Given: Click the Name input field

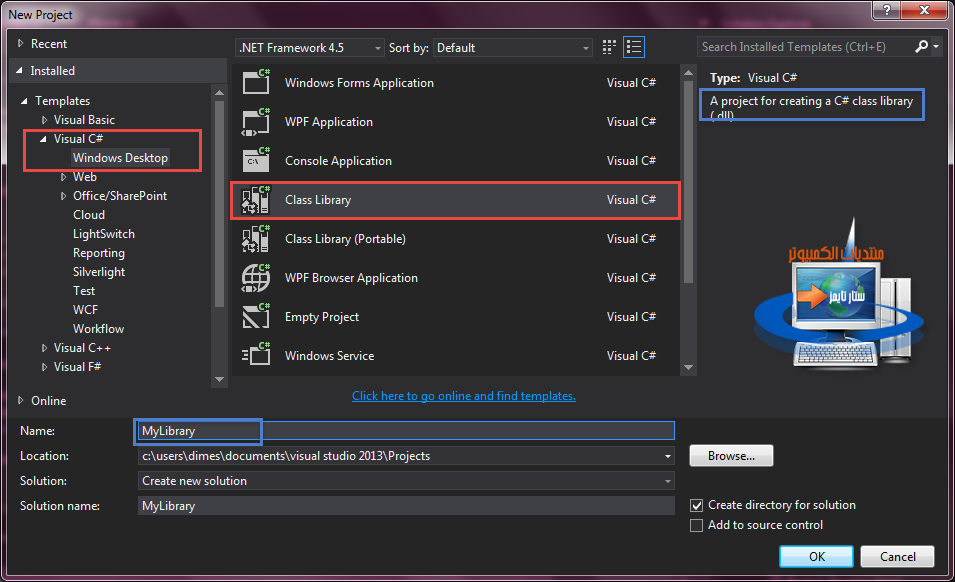Looking at the screenshot, I should point(406,430).
